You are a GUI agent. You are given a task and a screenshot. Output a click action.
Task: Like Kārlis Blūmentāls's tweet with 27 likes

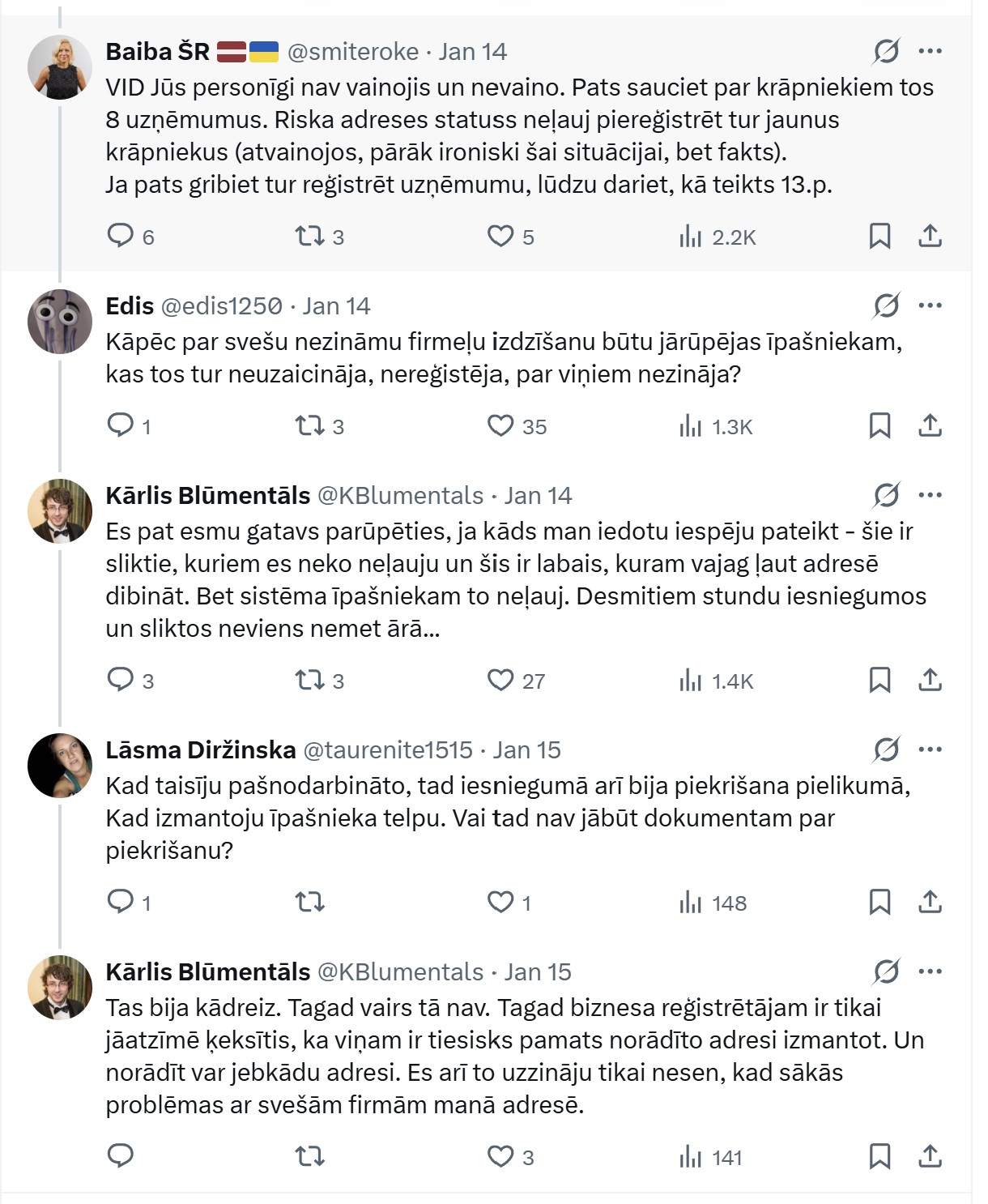tap(500, 680)
